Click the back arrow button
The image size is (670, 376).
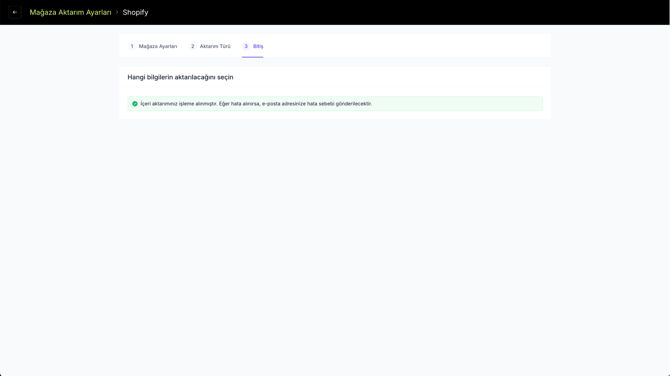point(15,12)
